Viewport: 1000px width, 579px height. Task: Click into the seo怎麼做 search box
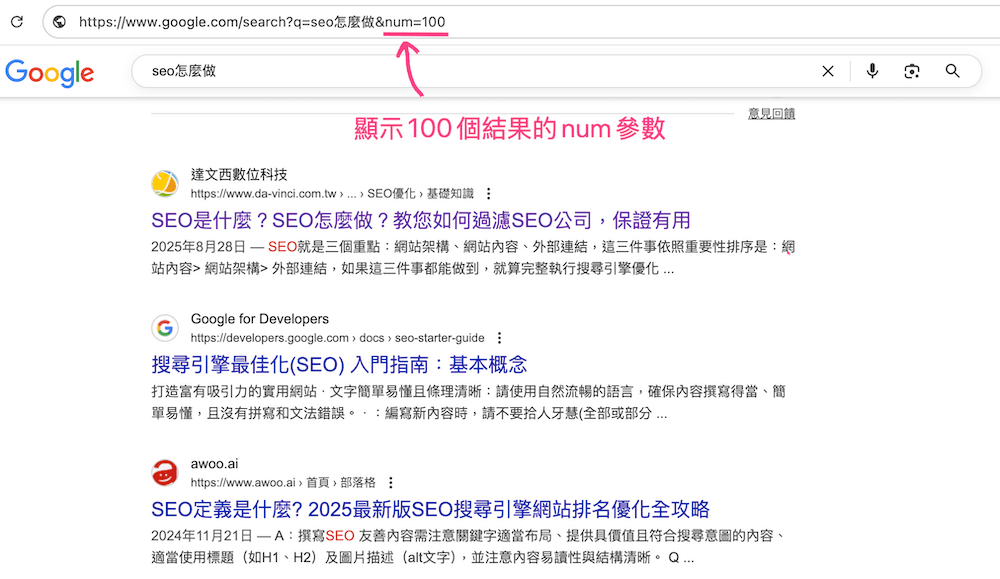[480, 71]
